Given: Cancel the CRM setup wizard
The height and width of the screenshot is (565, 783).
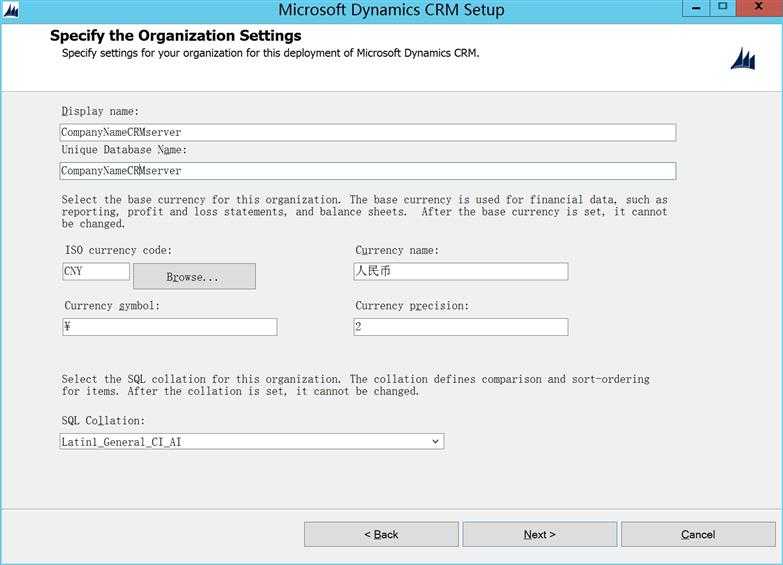Looking at the screenshot, I should click(698, 535).
